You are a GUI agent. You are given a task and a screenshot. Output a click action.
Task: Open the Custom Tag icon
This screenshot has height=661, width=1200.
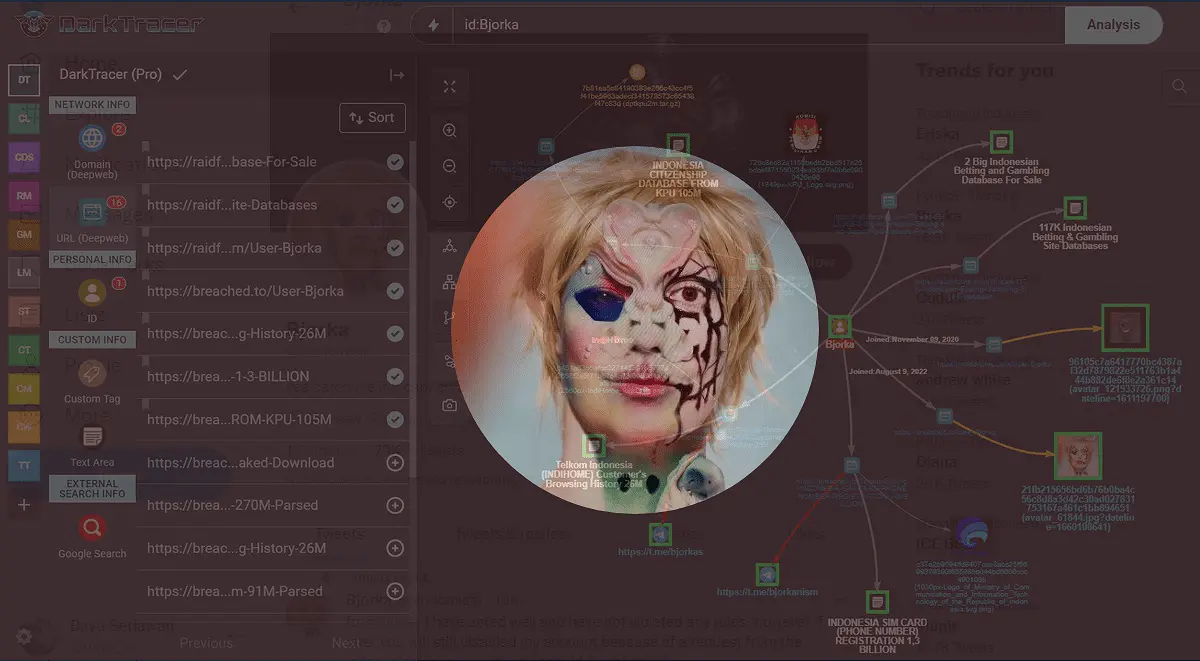pos(92,373)
